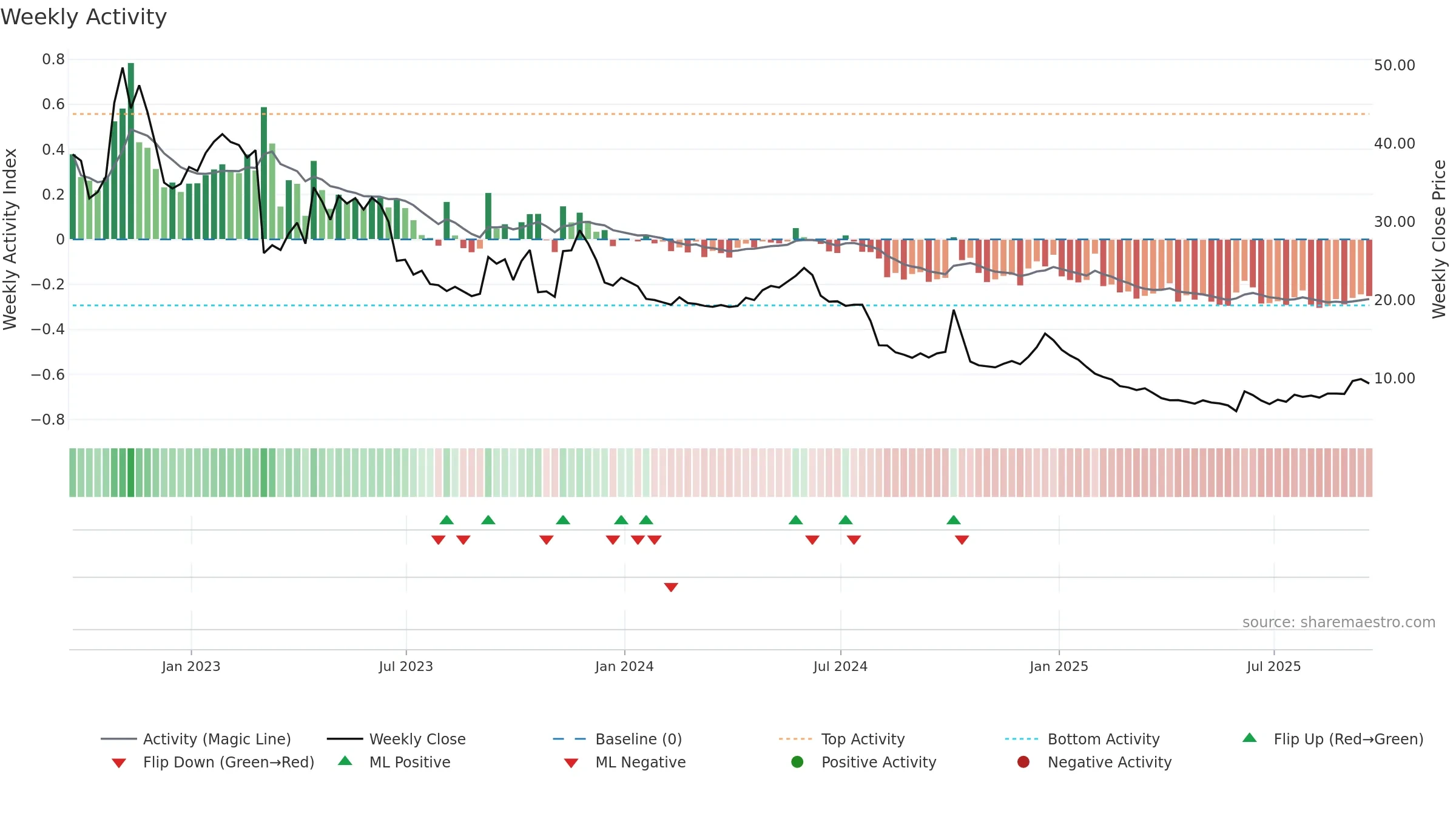Toggle the ML Positive legend entry
Viewport: 1456px width, 819px height.
click(394, 762)
